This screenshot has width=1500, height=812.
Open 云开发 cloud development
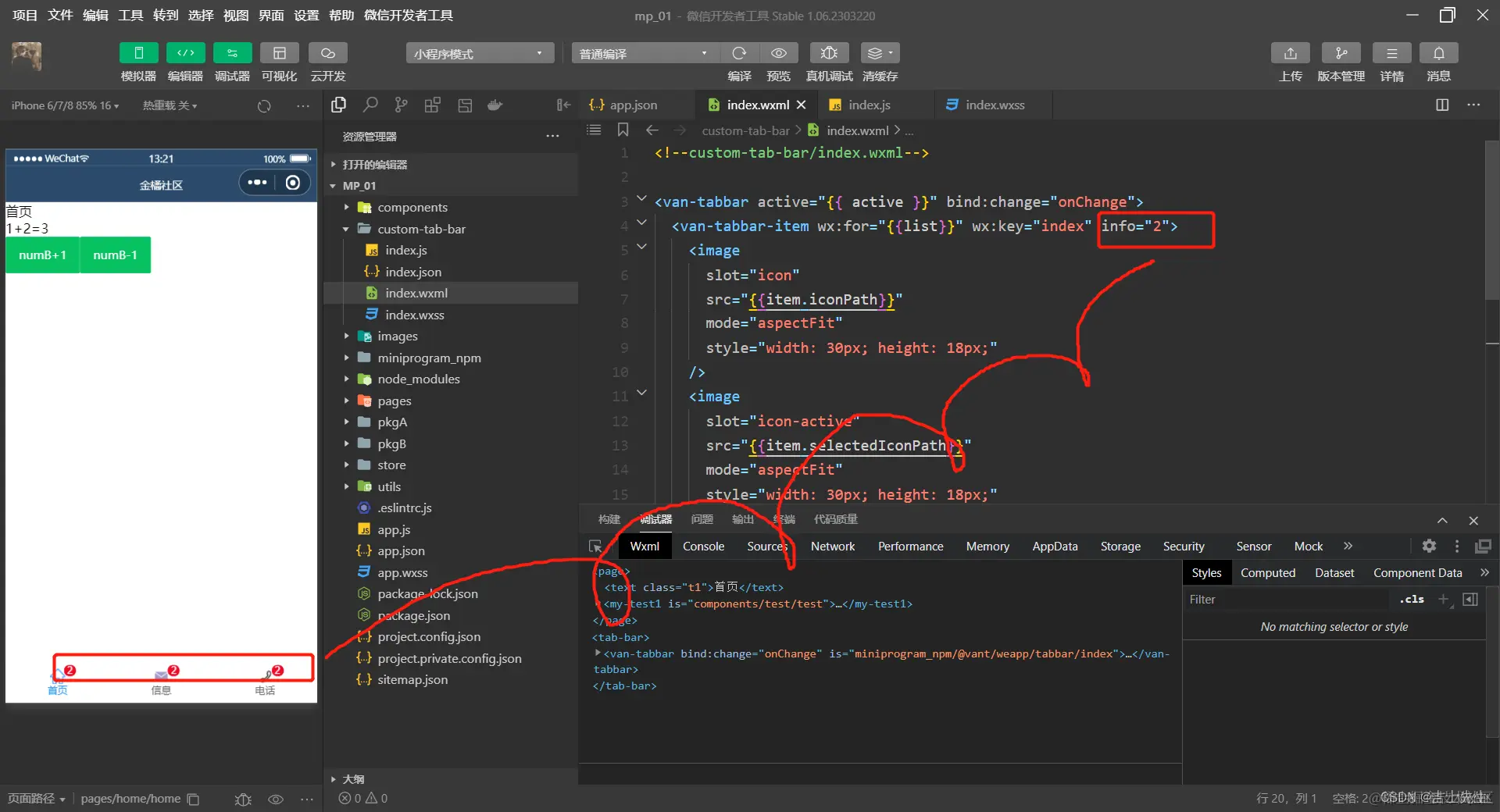click(328, 53)
